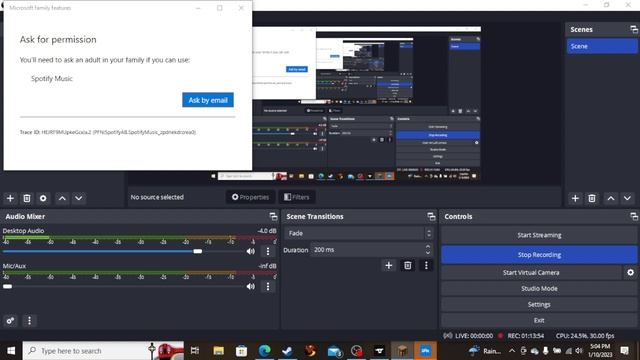Pop out the Audio Mixer dock
Screen dimensions: 640x360
coord(273,216)
